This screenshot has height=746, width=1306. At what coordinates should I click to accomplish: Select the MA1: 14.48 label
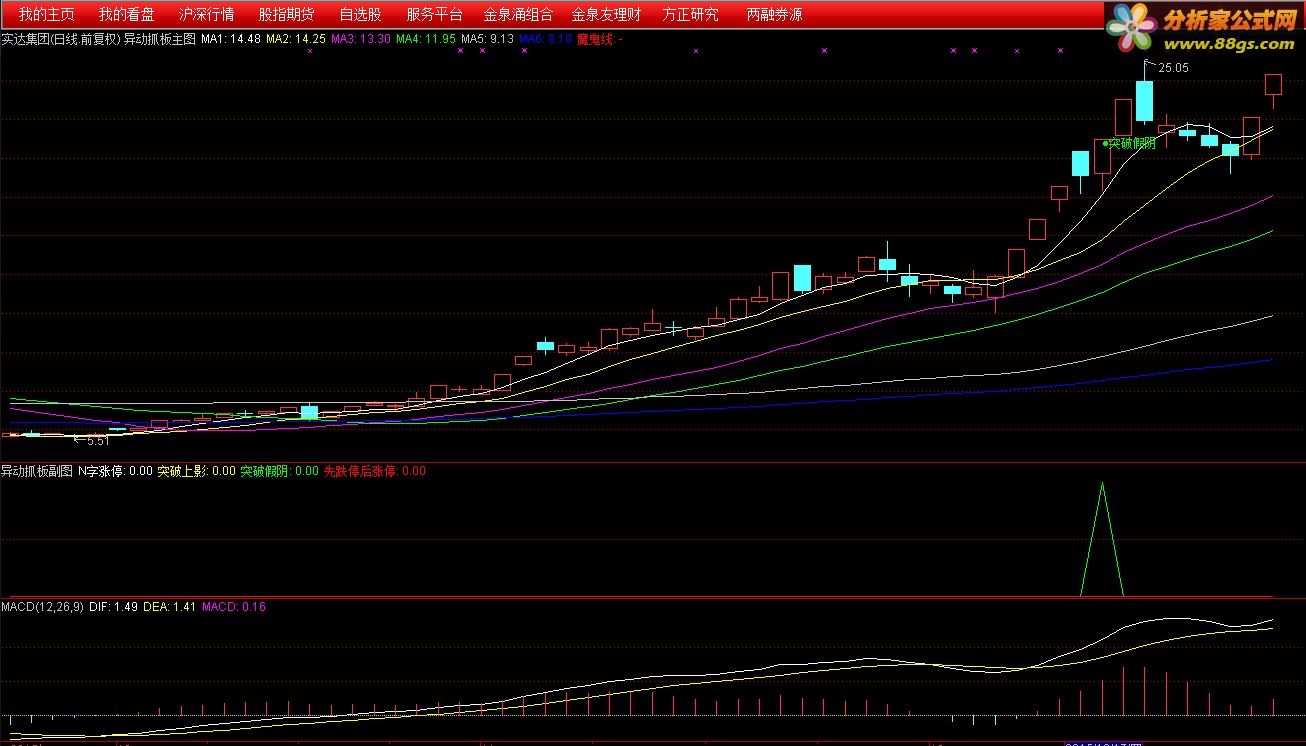[231, 39]
